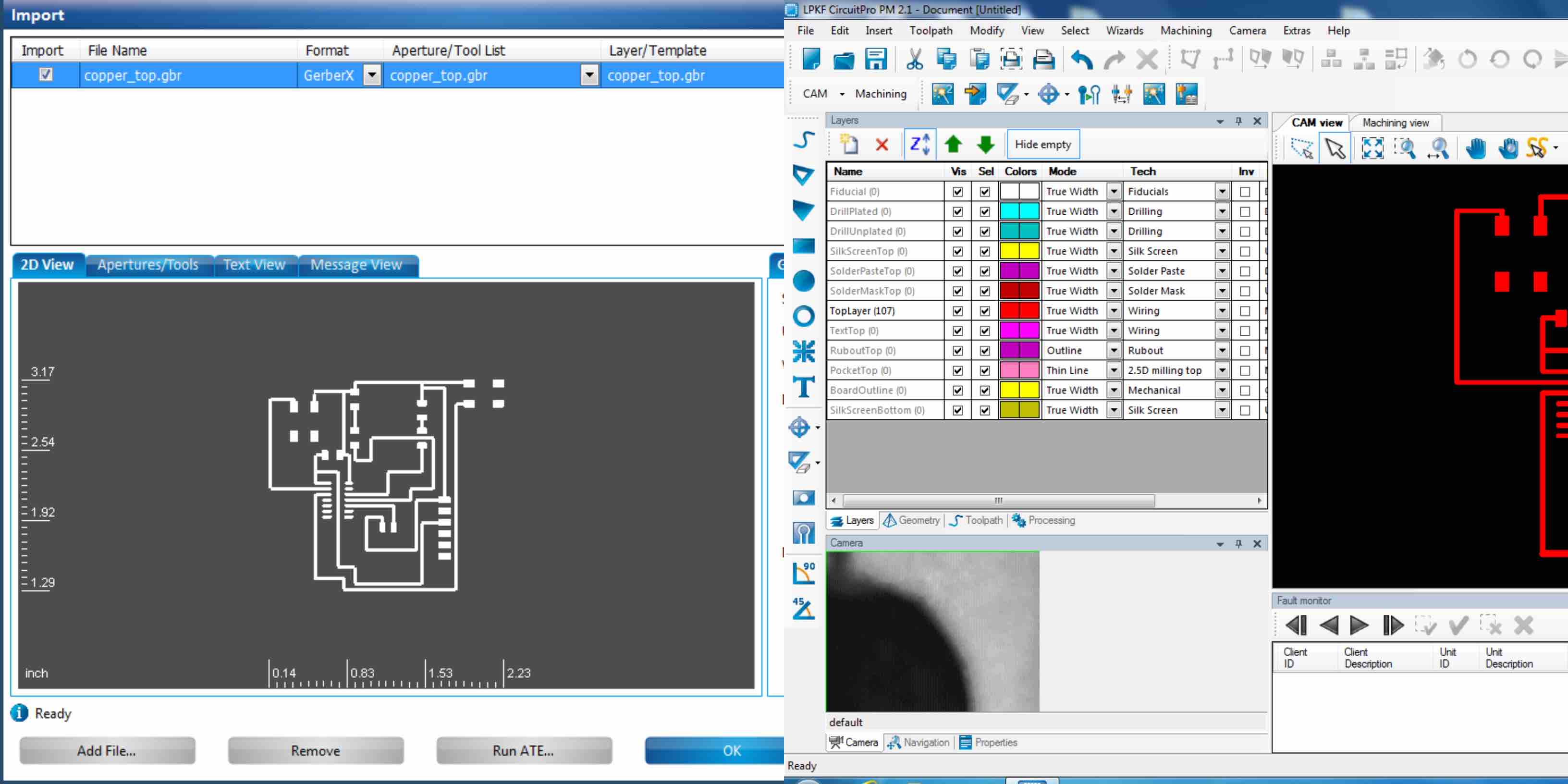Screen dimensions: 1568x784
Task: Move layer down with the green down arrow
Action: (x=985, y=144)
